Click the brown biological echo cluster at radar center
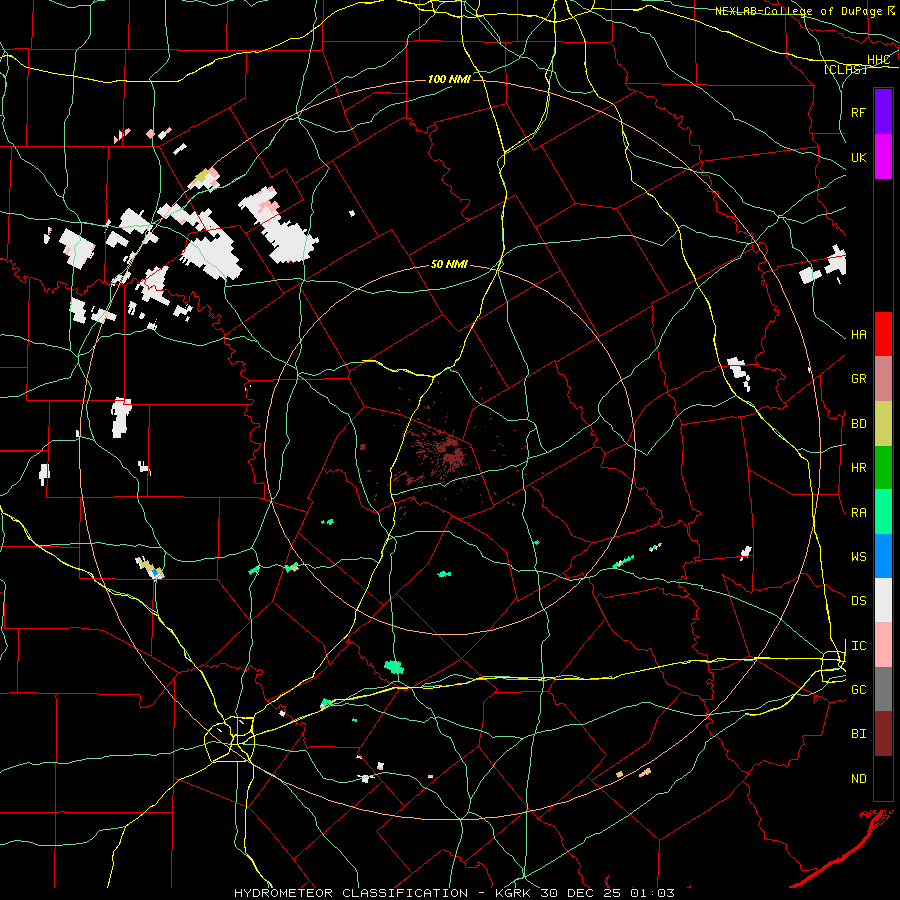The height and width of the screenshot is (900, 900). click(451, 451)
